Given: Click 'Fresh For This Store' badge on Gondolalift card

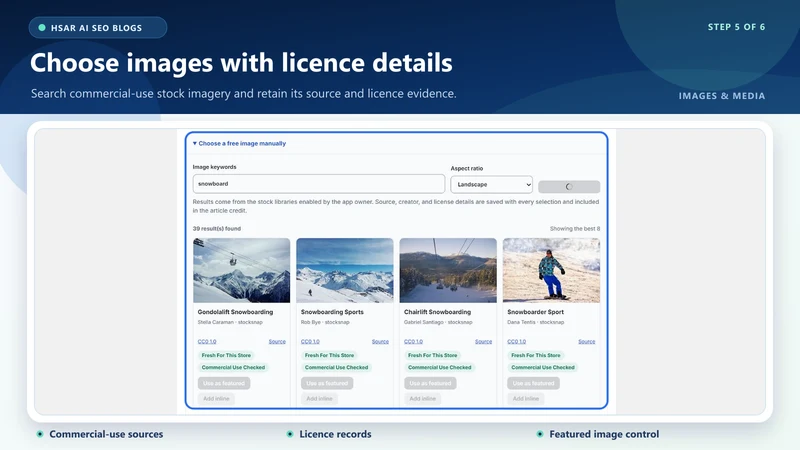Looking at the screenshot, I should 226,355.
